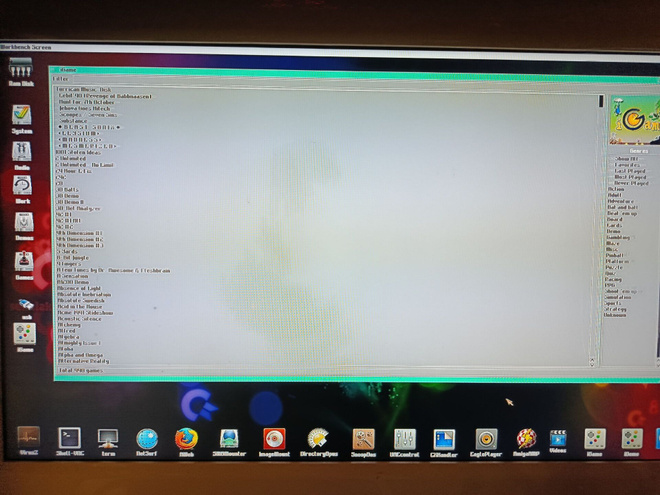
Task: Launch the iGame desktop icon
Action: coord(25,337)
